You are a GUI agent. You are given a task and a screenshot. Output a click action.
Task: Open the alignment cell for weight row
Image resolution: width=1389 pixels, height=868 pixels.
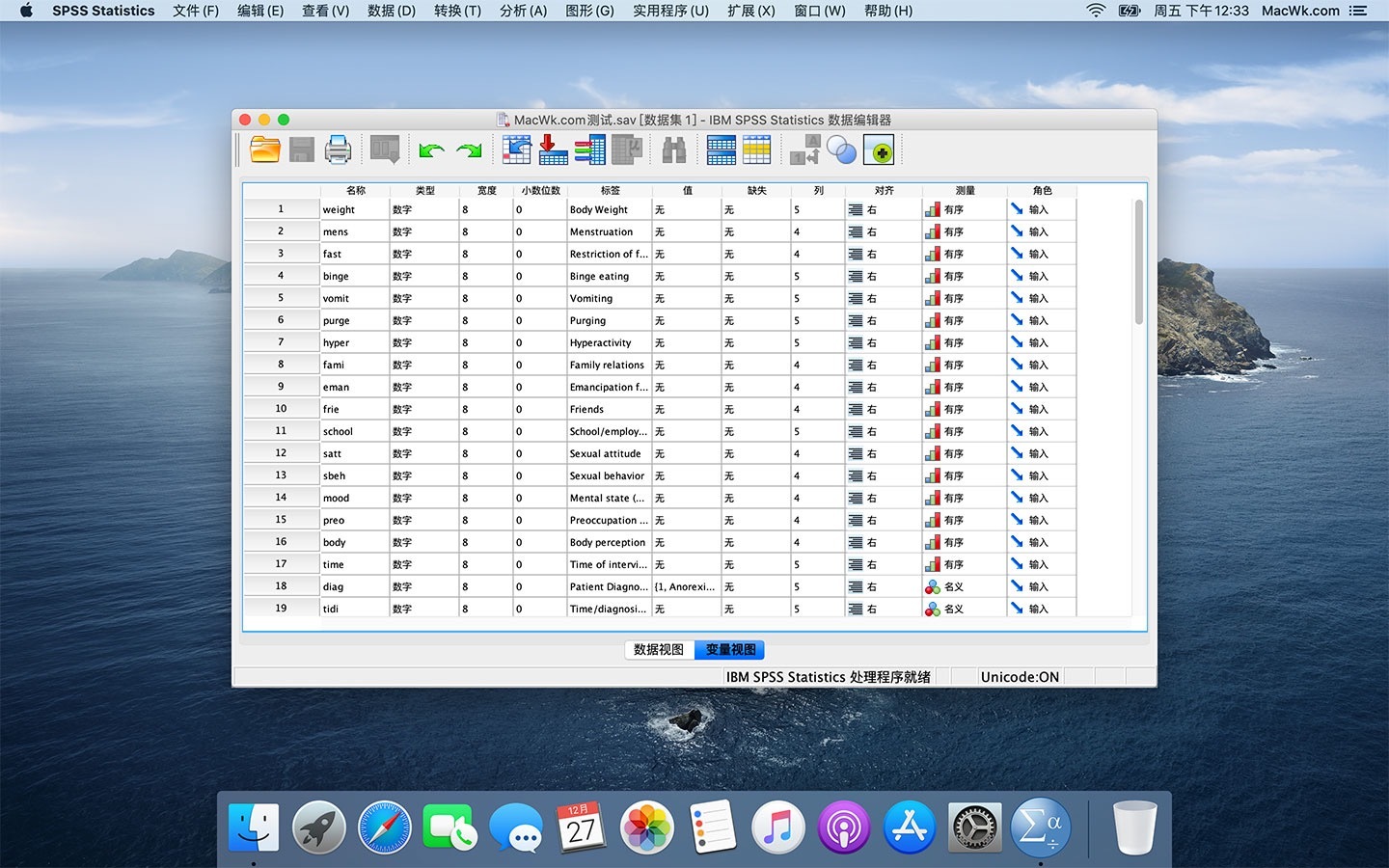pyautogui.click(x=883, y=209)
